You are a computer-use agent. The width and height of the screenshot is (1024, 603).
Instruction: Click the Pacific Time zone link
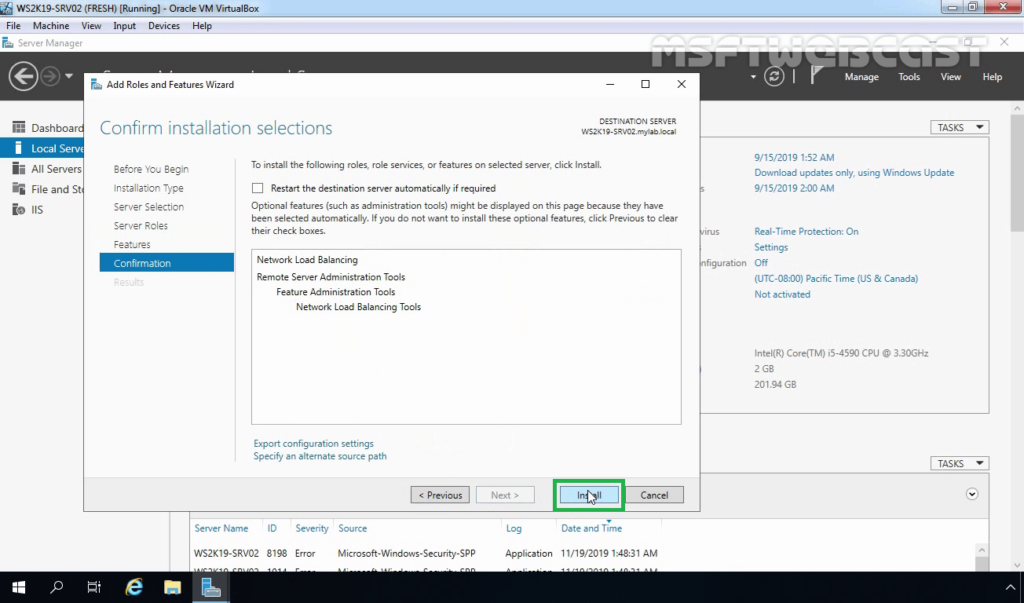[836, 278]
